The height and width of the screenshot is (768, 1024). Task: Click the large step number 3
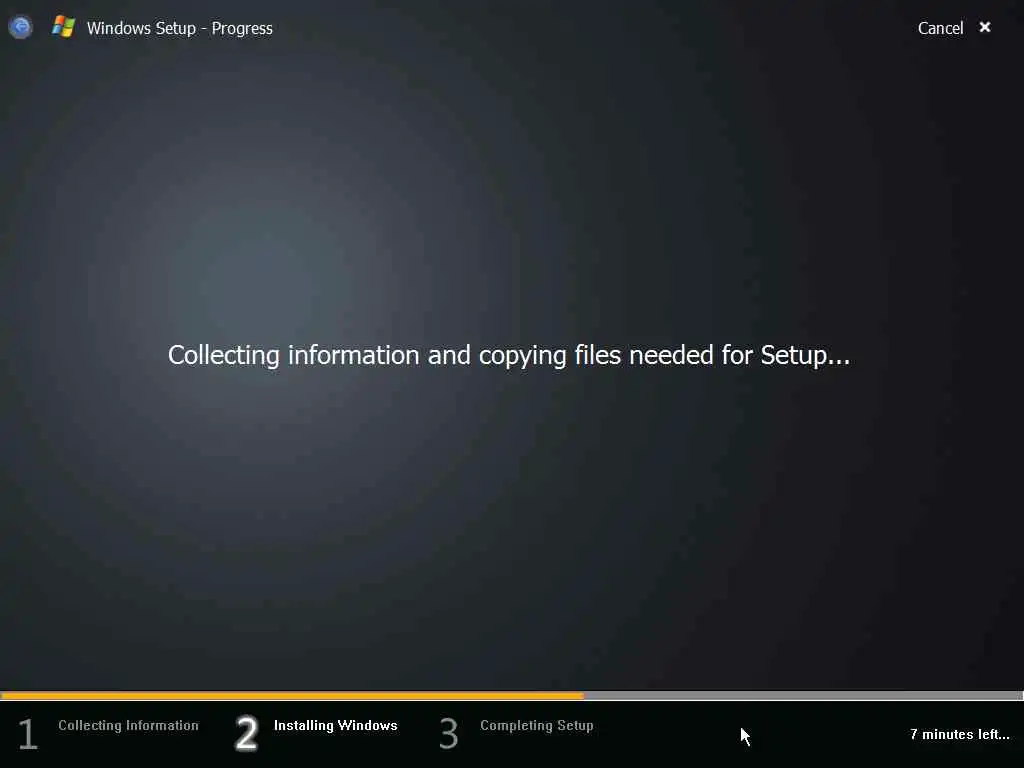click(x=449, y=733)
